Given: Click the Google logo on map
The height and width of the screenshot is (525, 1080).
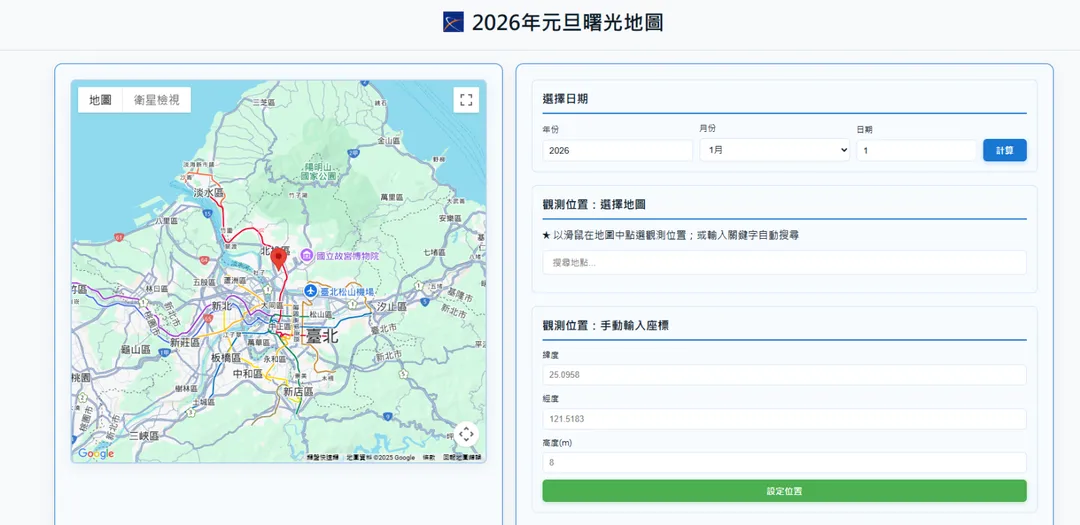Looking at the screenshot, I should tap(96, 453).
